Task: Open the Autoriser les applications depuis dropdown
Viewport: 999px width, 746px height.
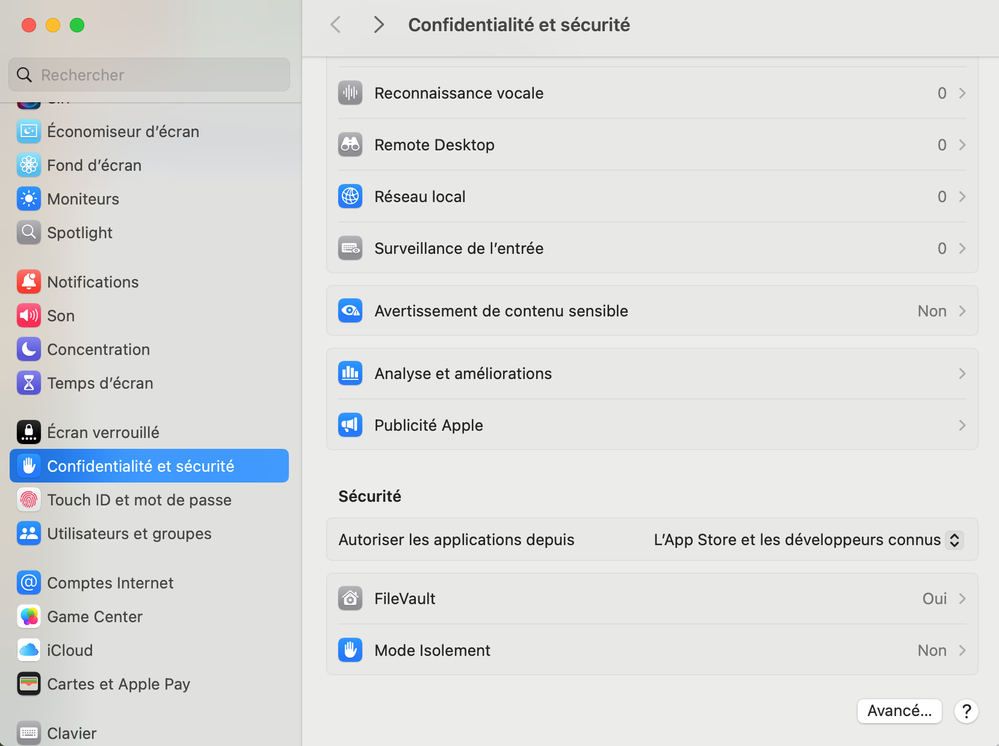Action: [x=807, y=540]
